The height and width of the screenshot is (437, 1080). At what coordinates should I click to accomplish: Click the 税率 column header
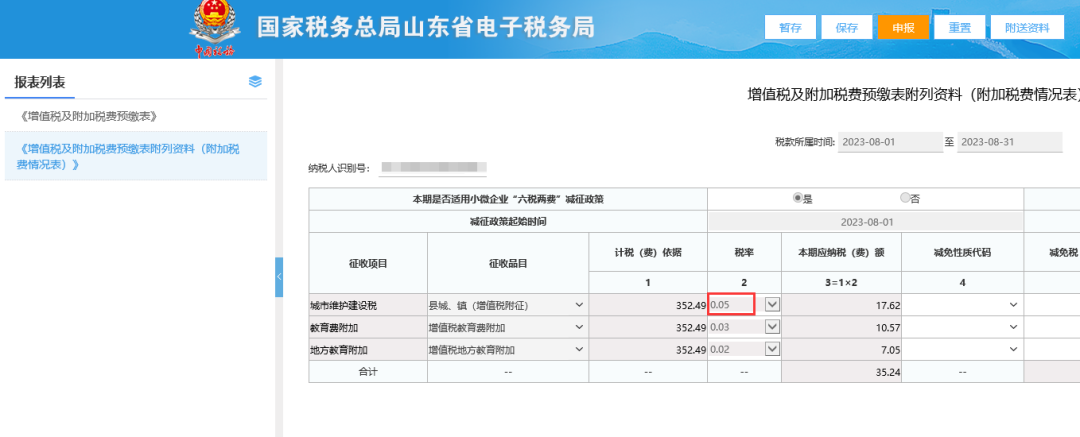tap(744, 252)
